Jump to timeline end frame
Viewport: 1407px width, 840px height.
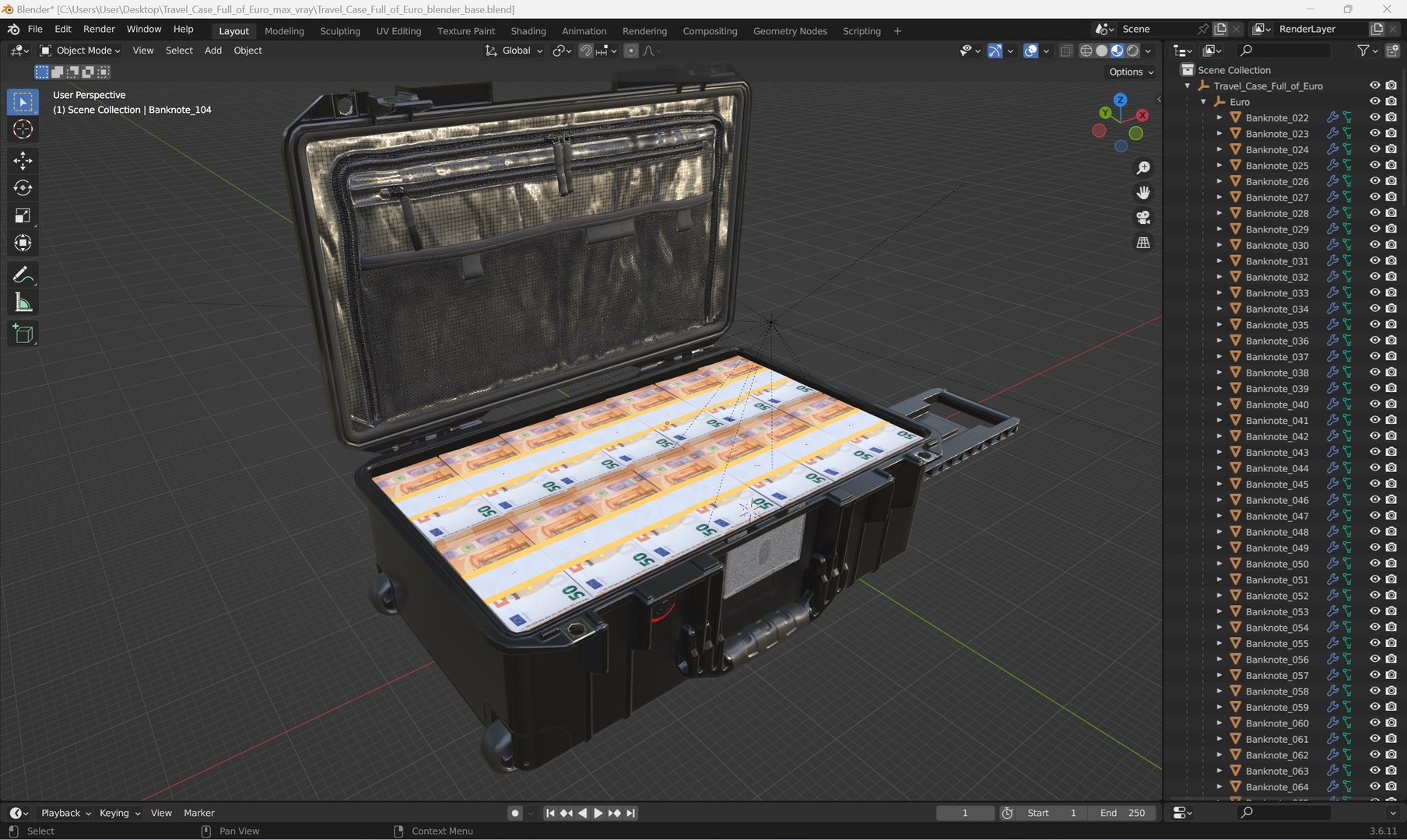(x=631, y=813)
